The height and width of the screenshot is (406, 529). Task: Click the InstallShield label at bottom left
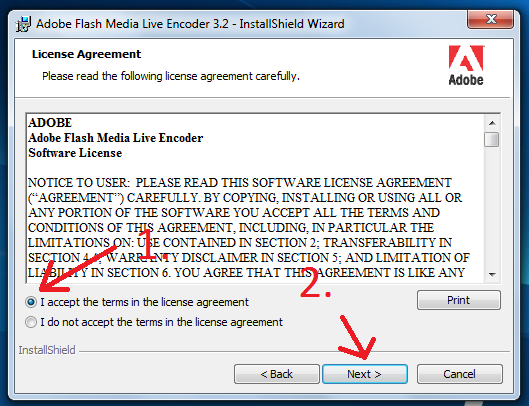pyautogui.click(x=47, y=350)
